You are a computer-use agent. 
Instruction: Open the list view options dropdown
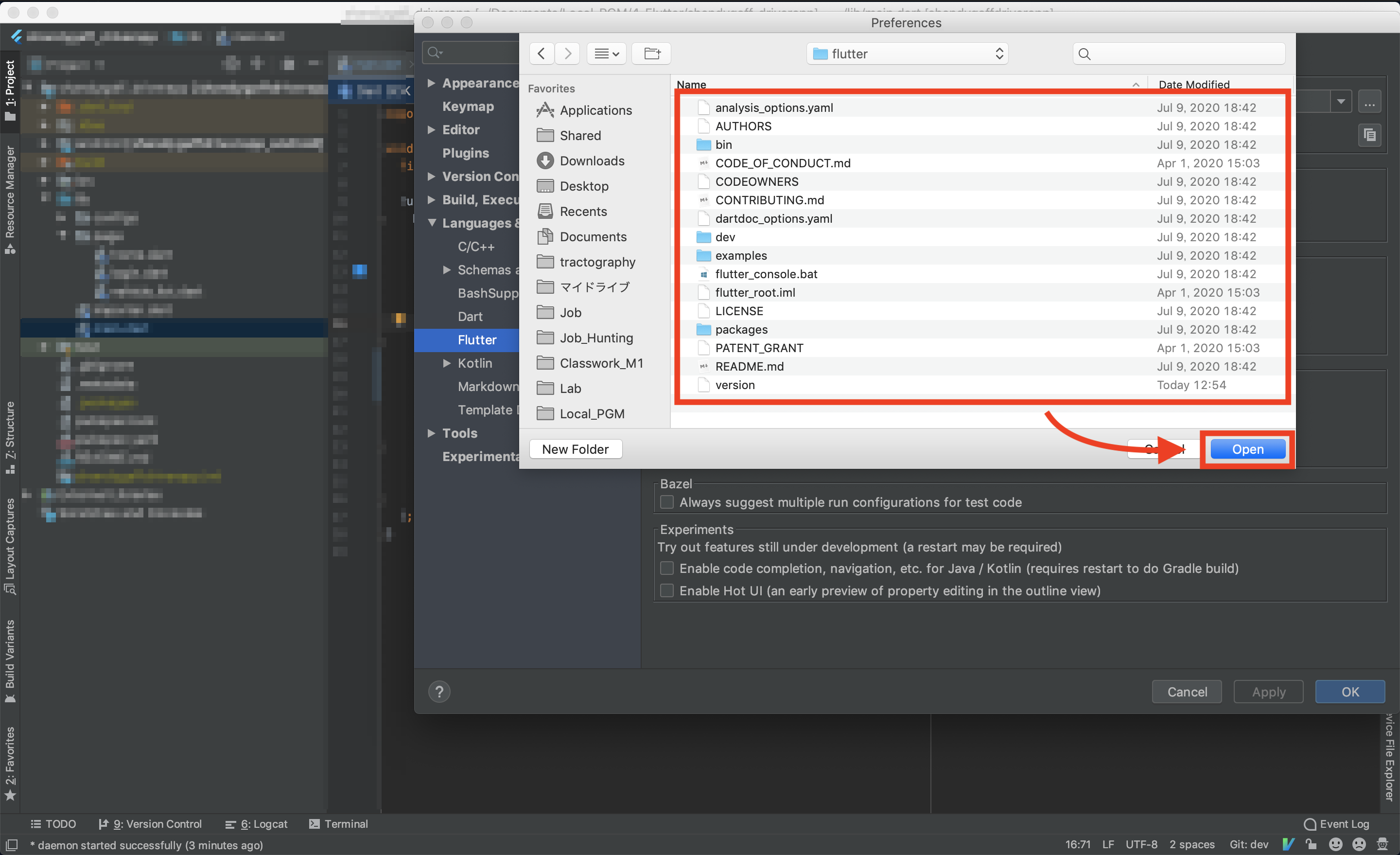(x=606, y=53)
